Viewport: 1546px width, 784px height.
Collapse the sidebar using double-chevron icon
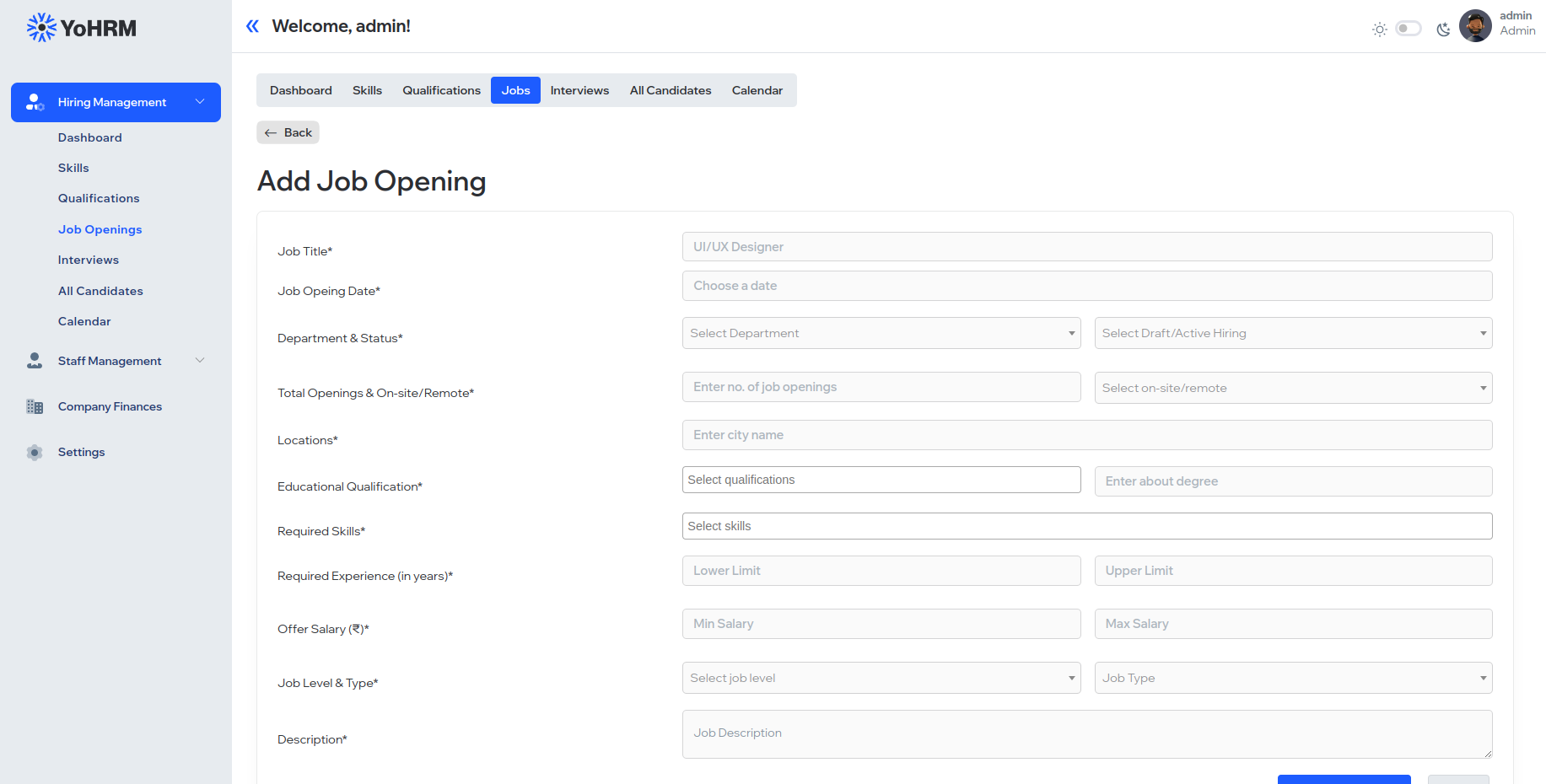tap(252, 26)
